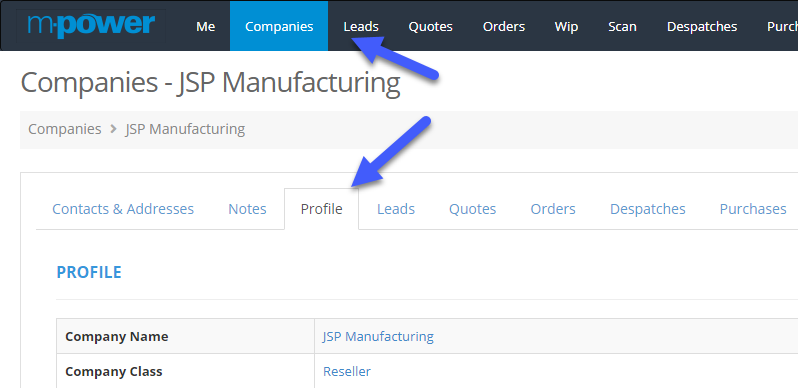Switch to Contacts & Addresses tab
This screenshot has height=388, width=798.
[123, 209]
